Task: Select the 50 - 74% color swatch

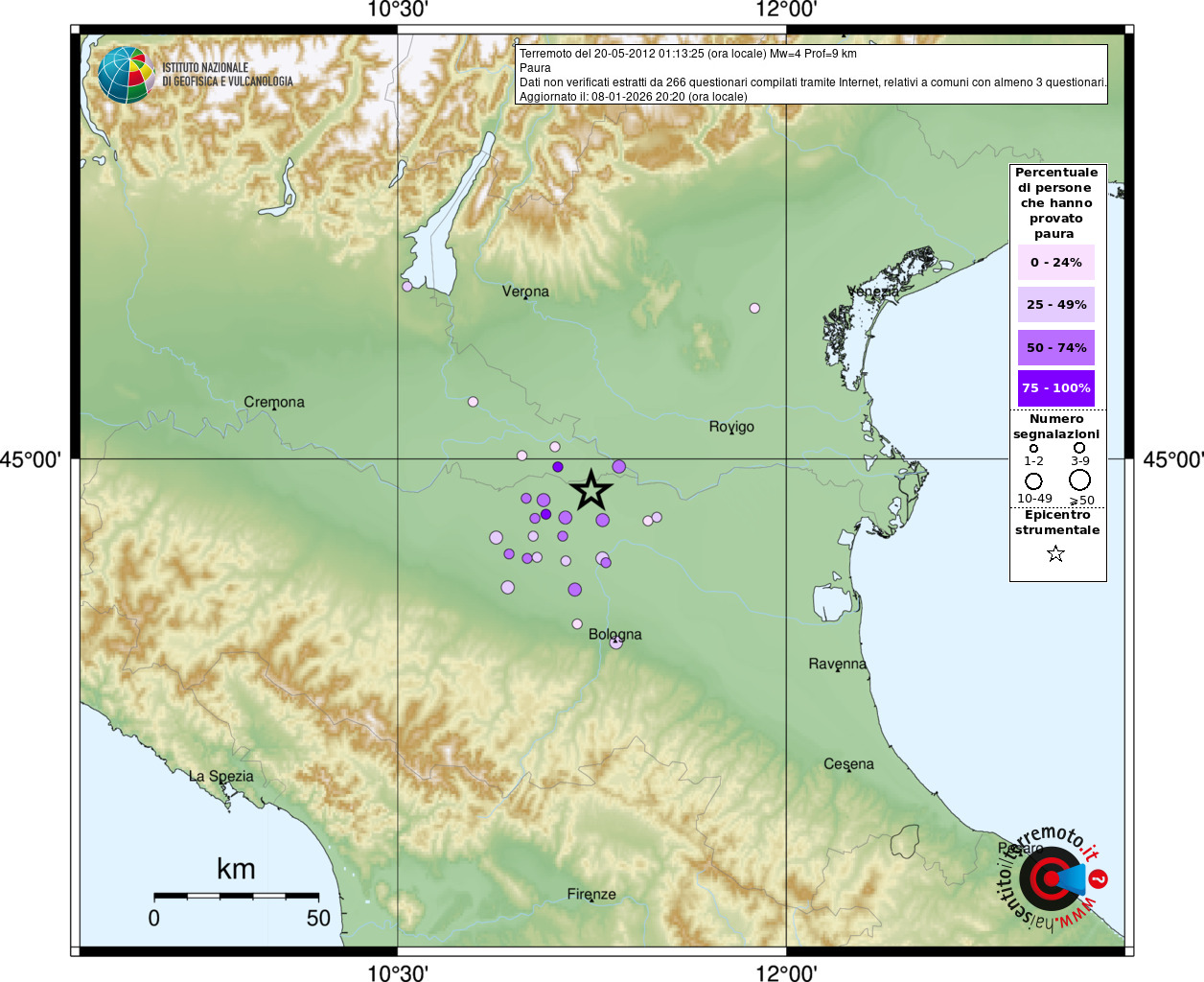Action: coord(1056,347)
